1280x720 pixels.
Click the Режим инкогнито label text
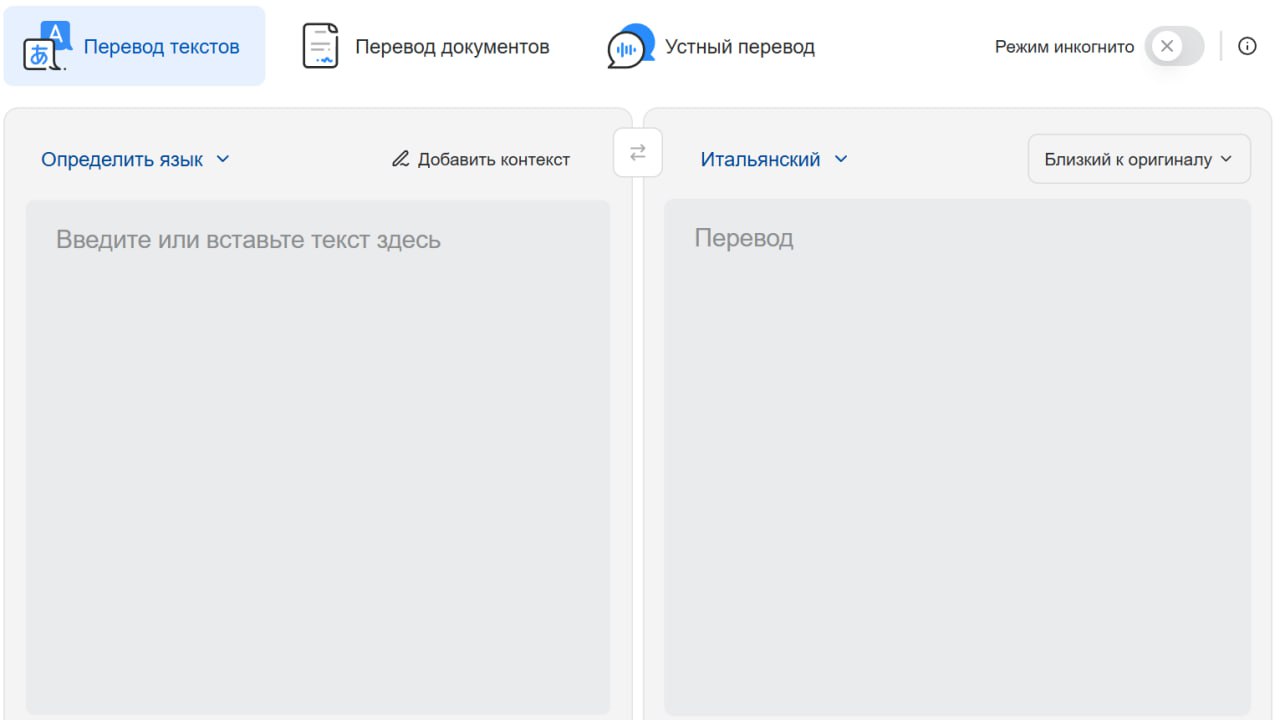(x=1064, y=47)
